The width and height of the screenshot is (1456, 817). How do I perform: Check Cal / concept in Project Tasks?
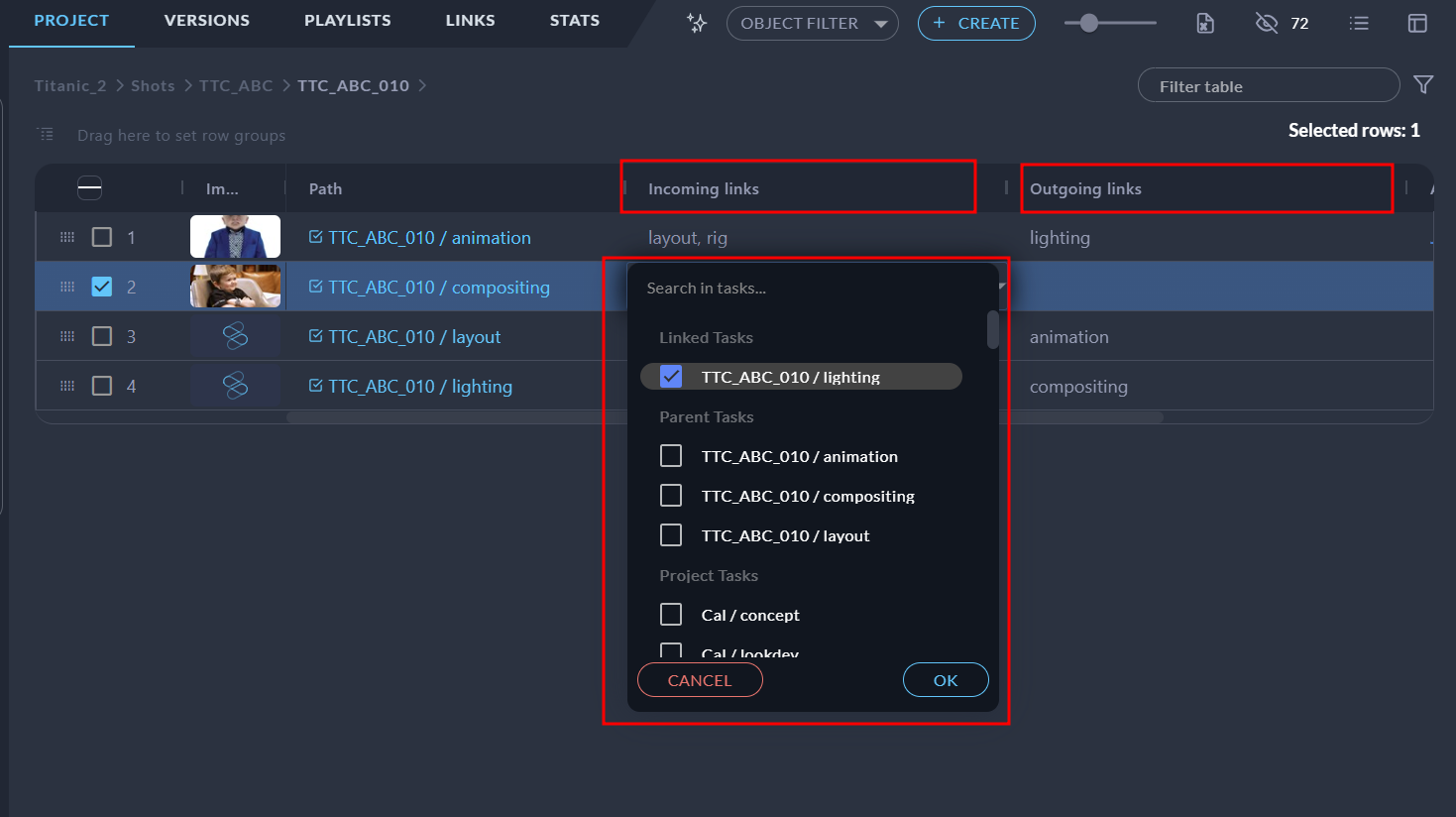pyautogui.click(x=671, y=615)
